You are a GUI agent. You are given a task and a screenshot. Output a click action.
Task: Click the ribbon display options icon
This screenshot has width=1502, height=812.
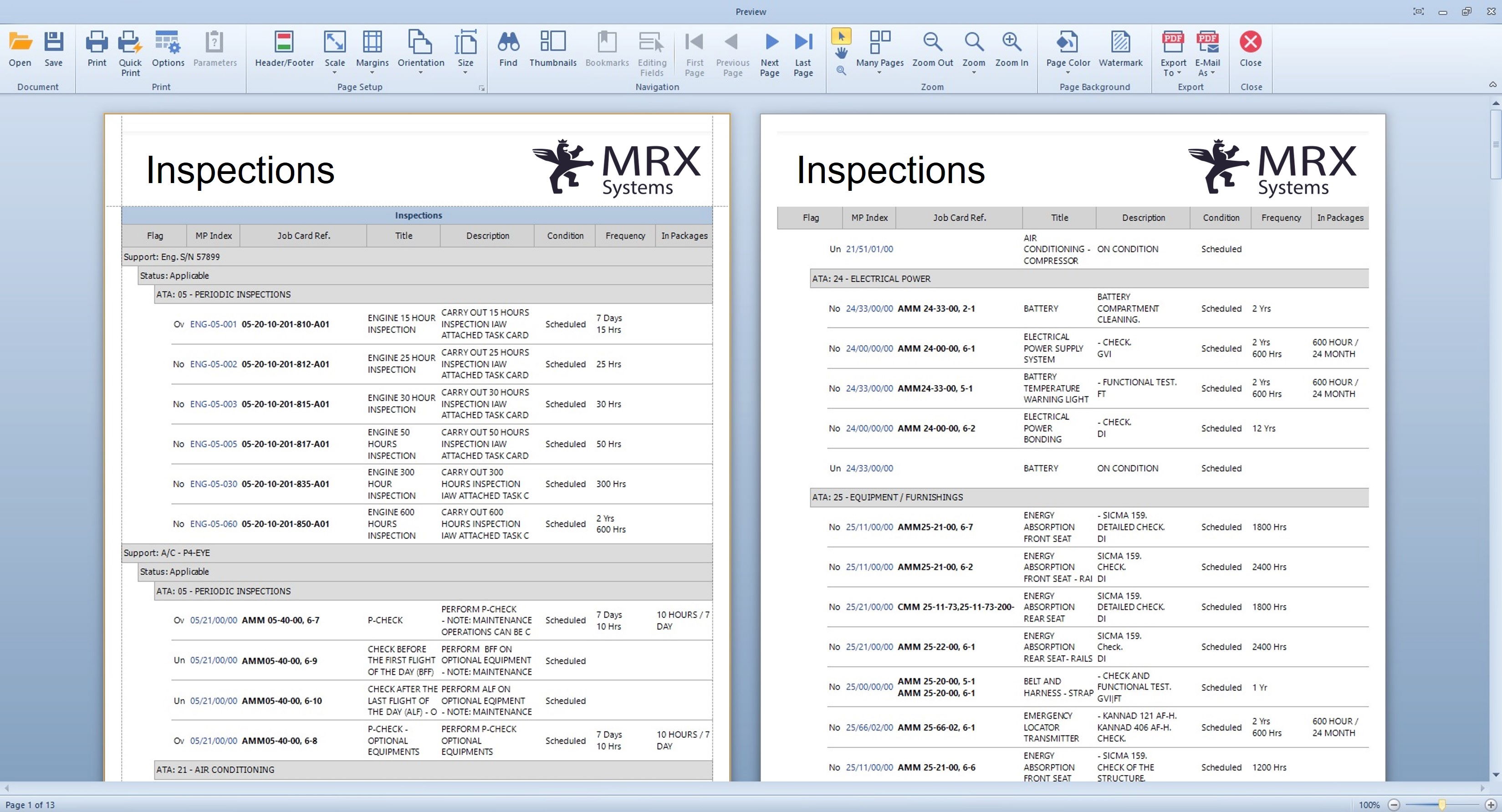click(x=1419, y=11)
